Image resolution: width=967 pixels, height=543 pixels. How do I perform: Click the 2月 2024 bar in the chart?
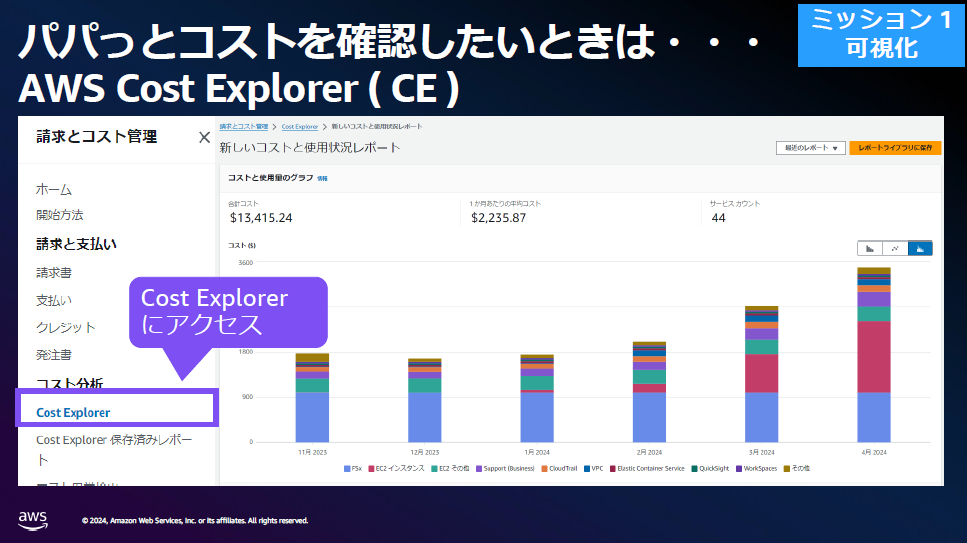[649, 392]
